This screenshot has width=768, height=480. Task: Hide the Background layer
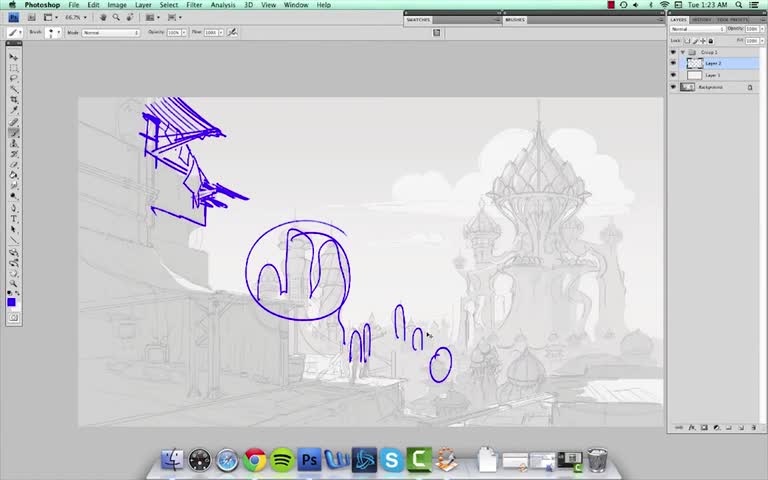coord(673,87)
